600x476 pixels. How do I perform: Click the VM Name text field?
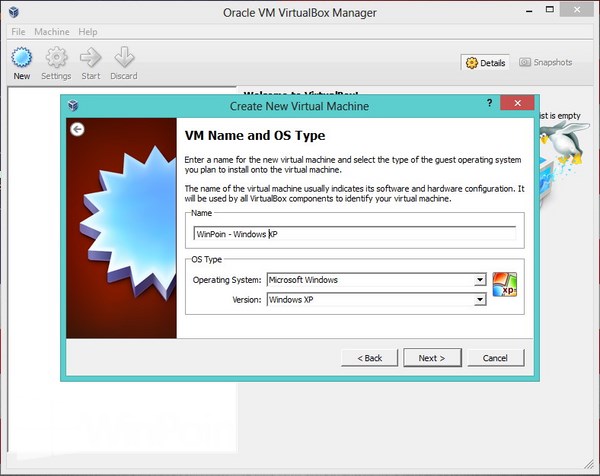(x=355, y=234)
